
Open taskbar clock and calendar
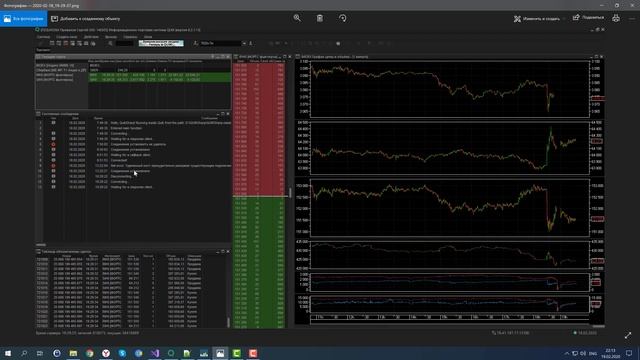pyautogui.click(x=611, y=353)
